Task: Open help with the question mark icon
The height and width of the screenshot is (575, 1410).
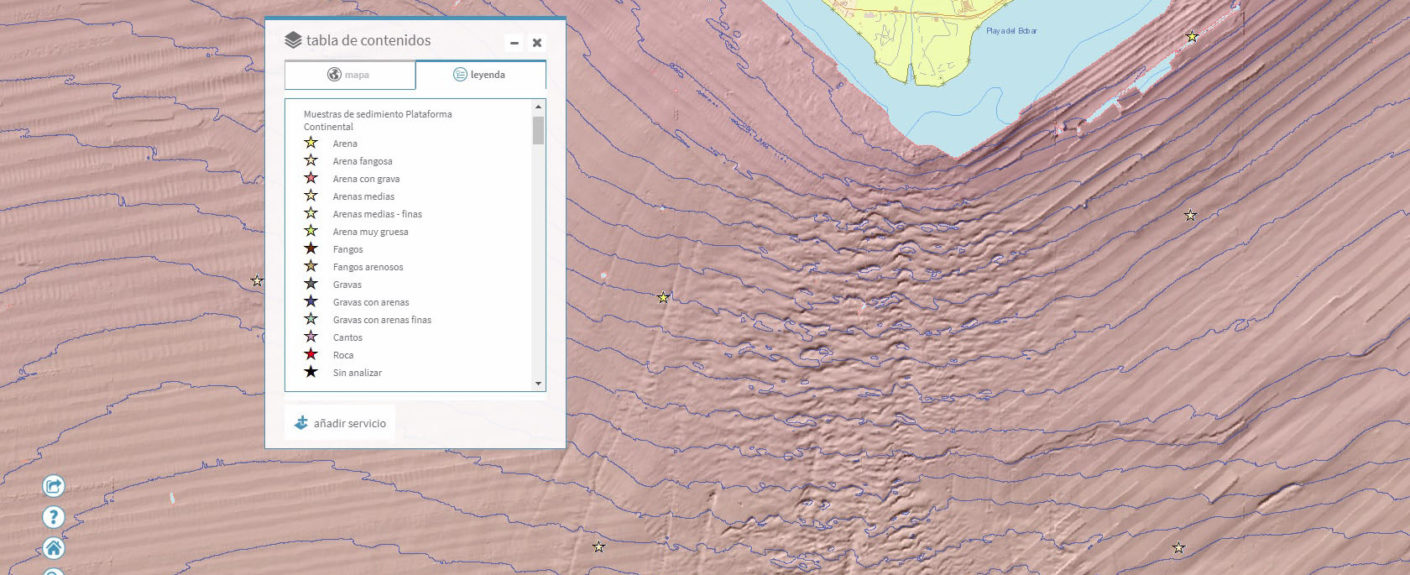Action: click(54, 517)
